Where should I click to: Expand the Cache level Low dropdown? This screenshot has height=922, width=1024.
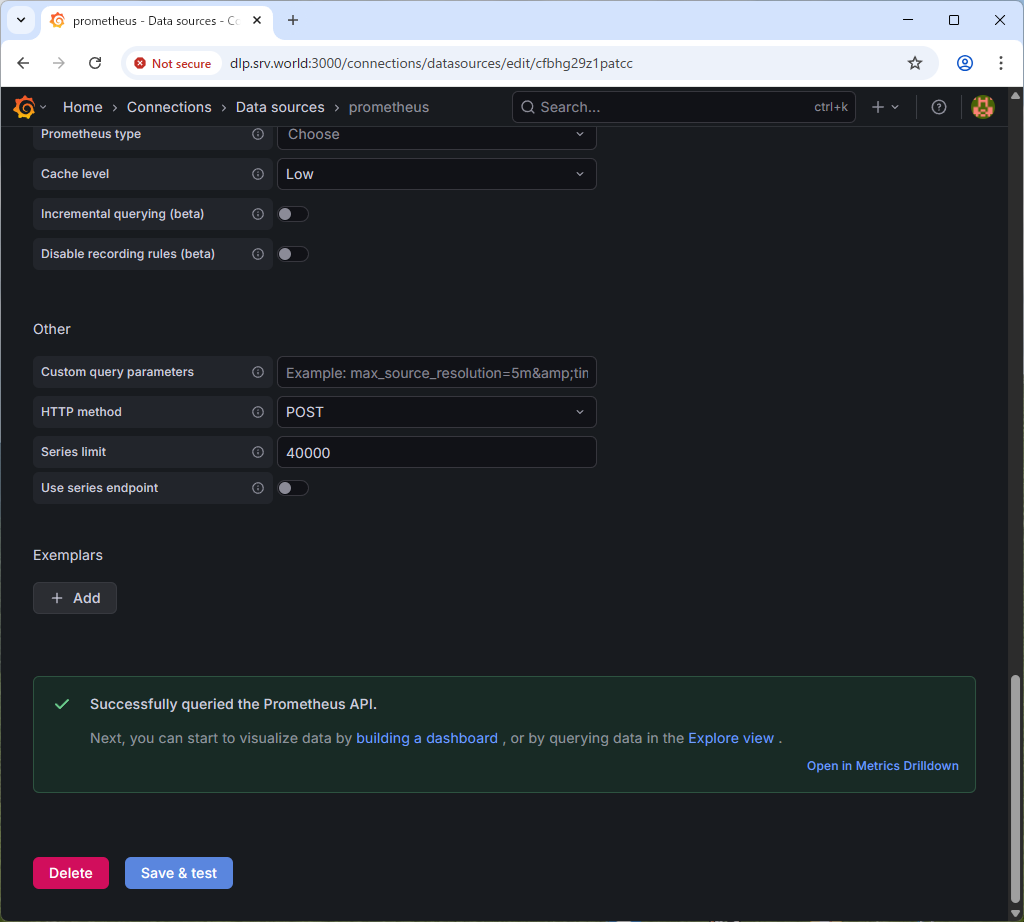436,174
